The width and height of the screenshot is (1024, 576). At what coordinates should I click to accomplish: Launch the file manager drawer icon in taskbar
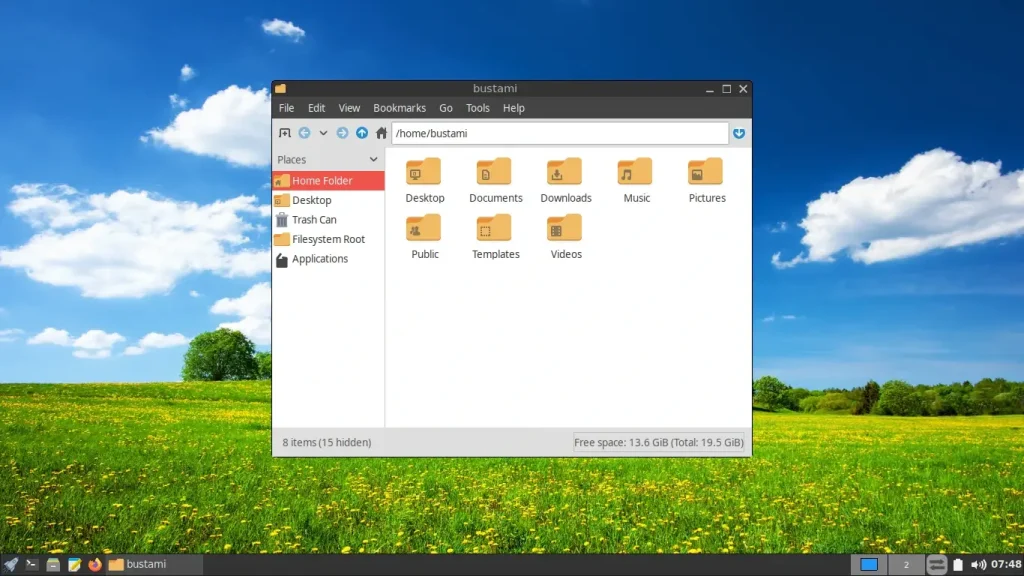tap(53, 564)
